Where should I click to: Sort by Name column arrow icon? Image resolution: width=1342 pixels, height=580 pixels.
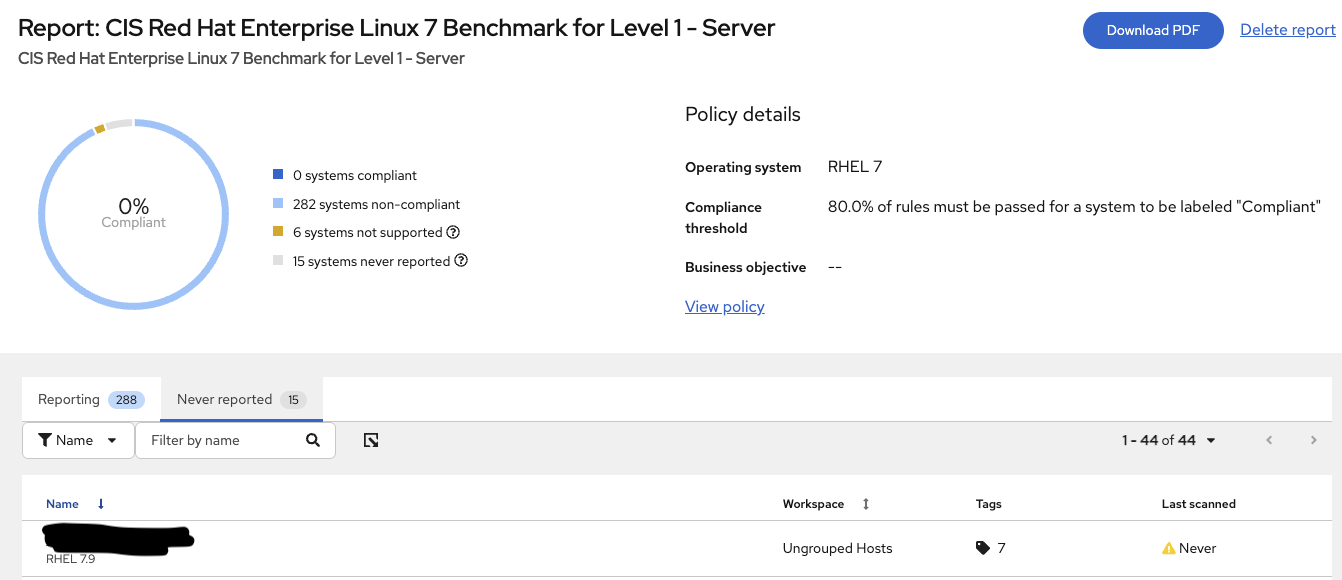click(101, 504)
